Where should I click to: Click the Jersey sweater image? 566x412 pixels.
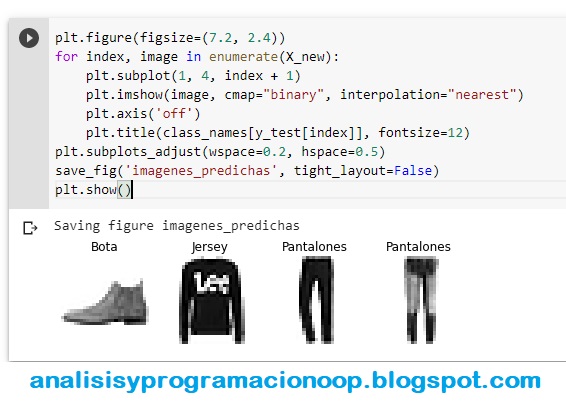[212, 301]
